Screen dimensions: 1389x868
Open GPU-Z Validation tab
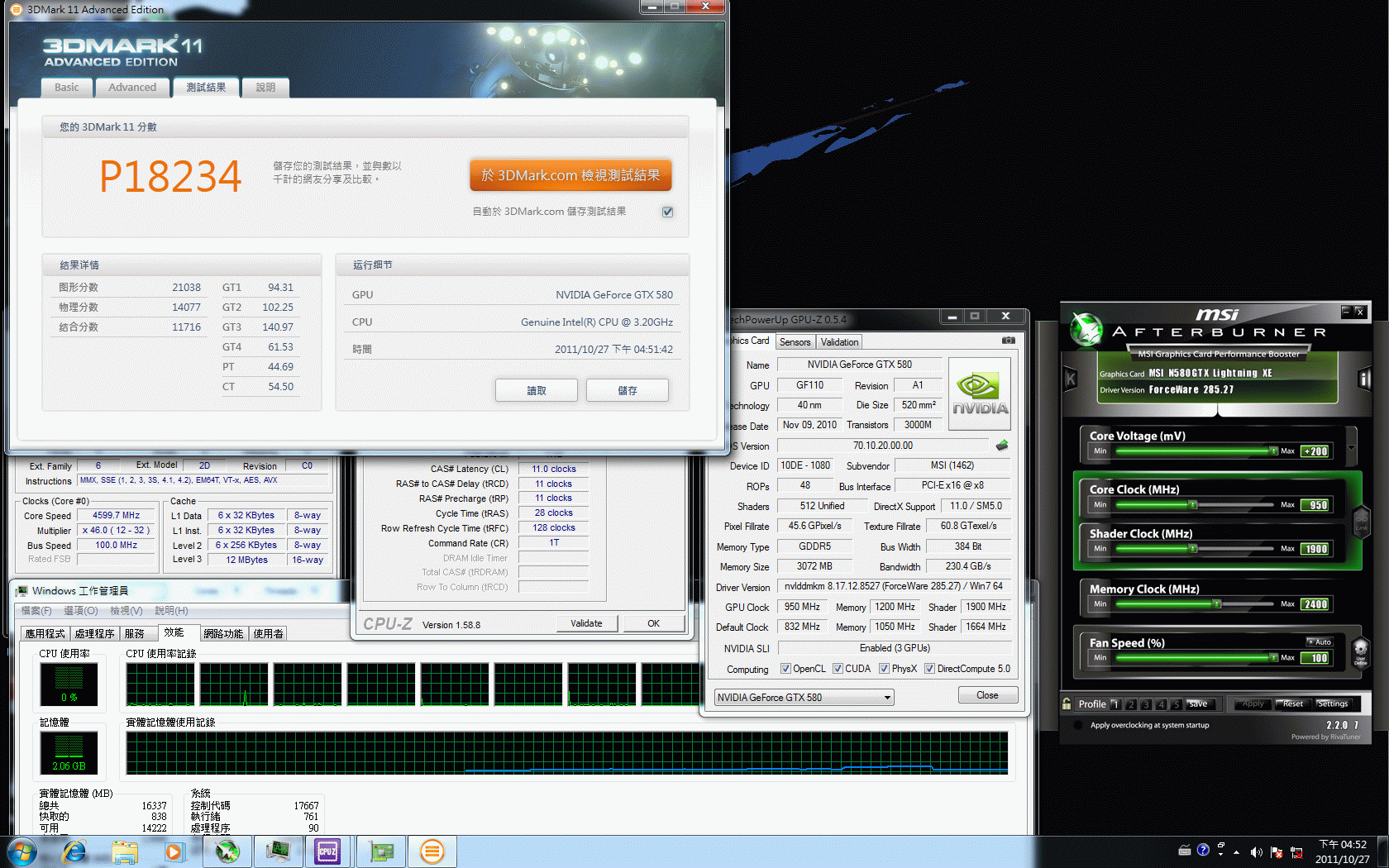(839, 342)
